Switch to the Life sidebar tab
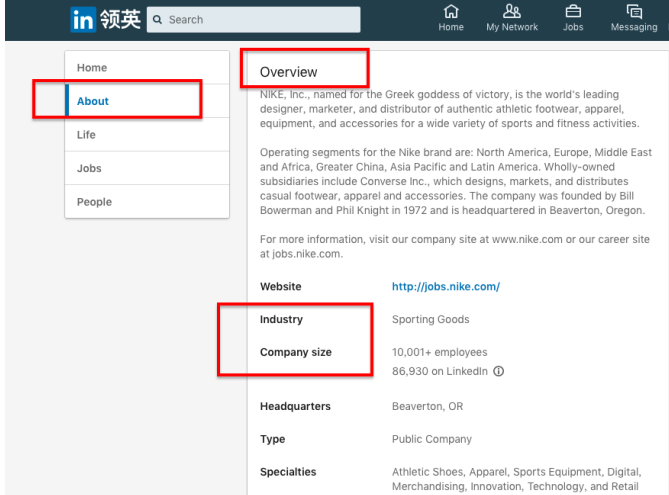The width and height of the screenshot is (669, 495). (87, 135)
